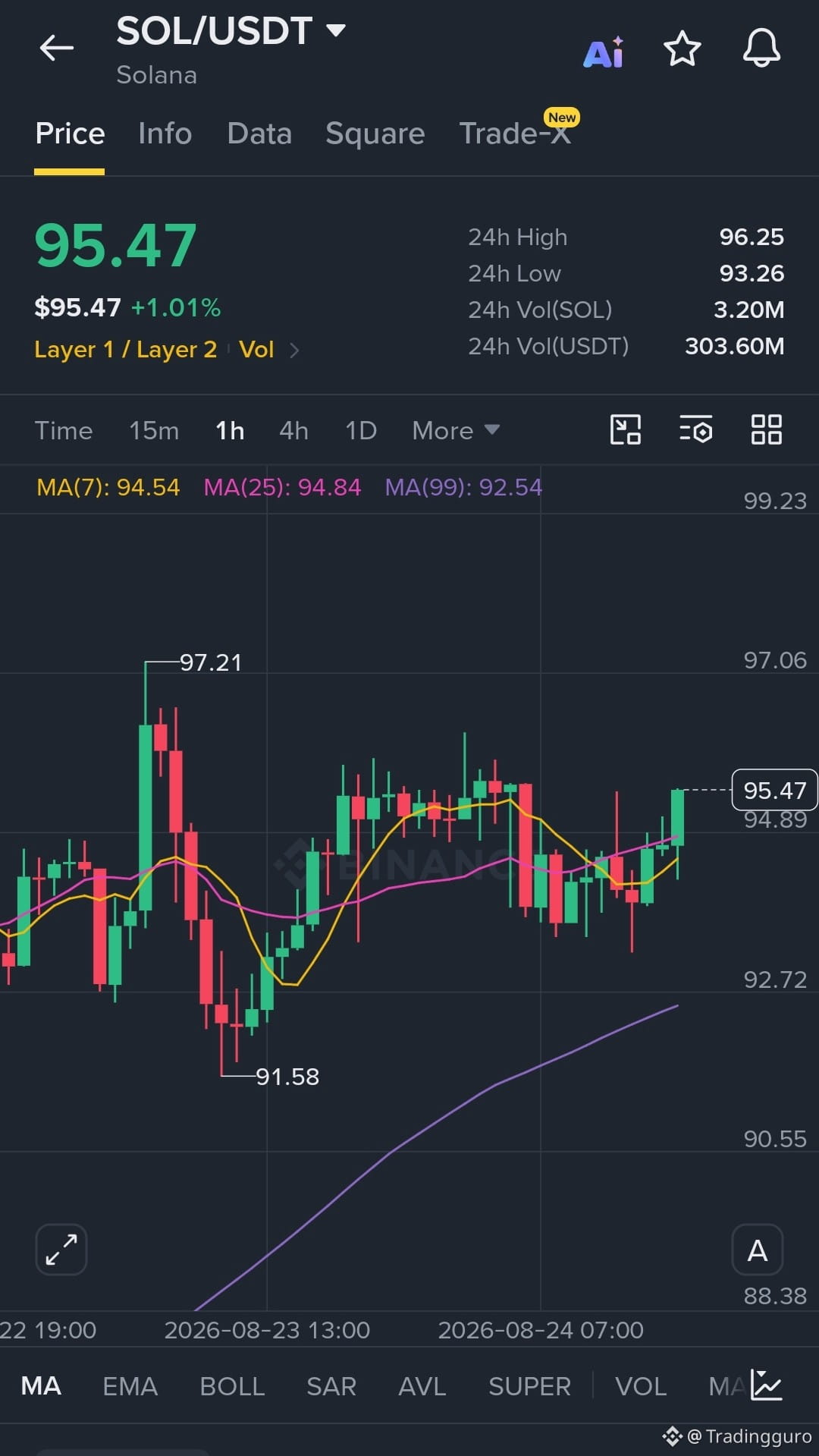The image size is (819, 1456).
Task: Switch to the Price tab
Action: pyautogui.click(x=70, y=134)
